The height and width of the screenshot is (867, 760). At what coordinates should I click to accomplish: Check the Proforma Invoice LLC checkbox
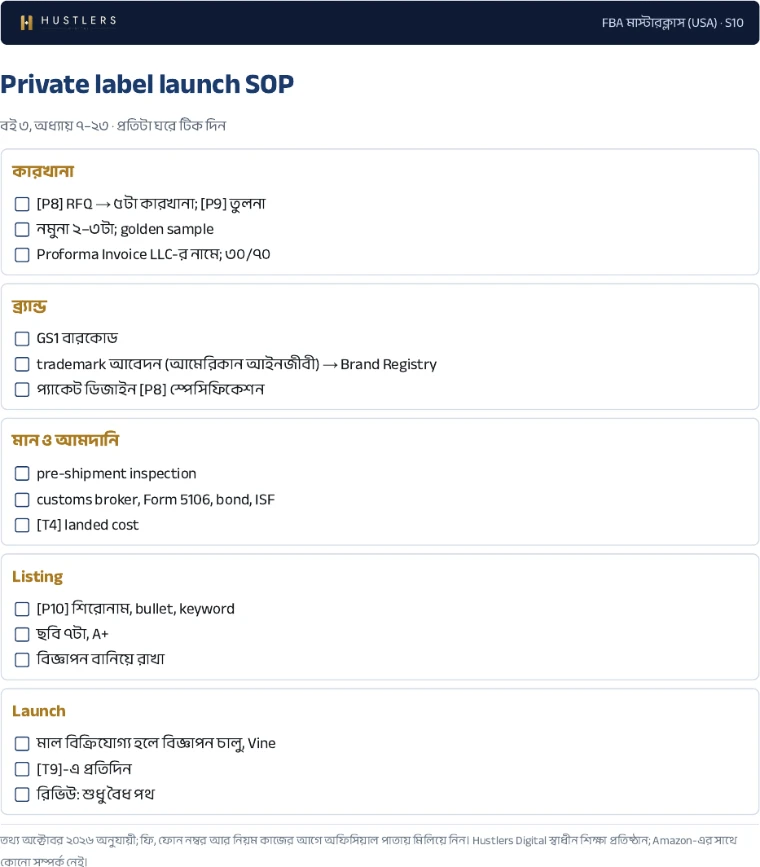pyautogui.click(x=22, y=254)
